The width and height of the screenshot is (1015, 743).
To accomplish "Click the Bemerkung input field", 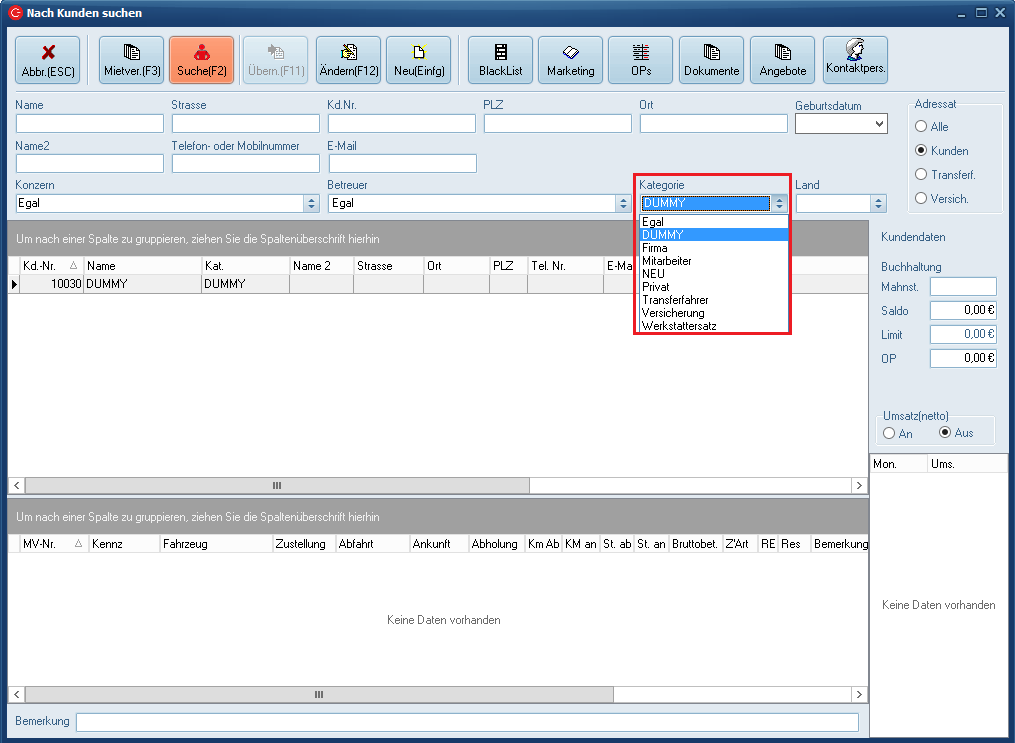I will [x=467, y=722].
